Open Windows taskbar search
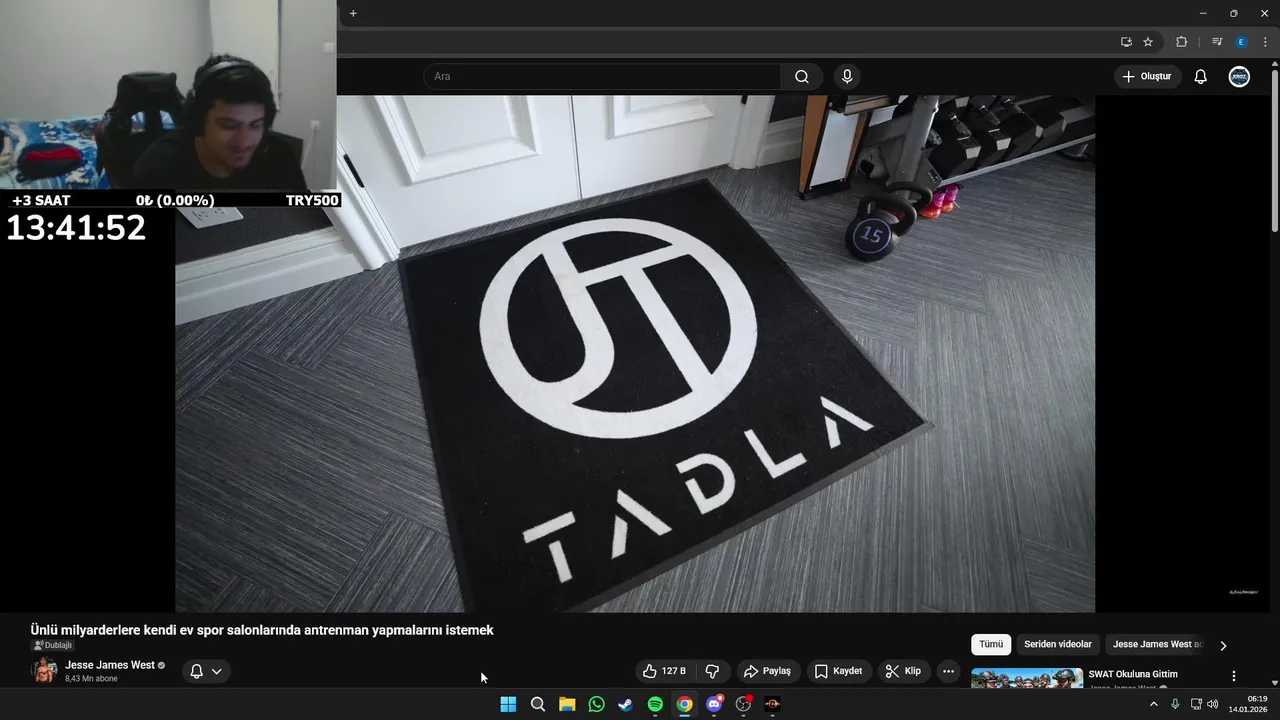This screenshot has height=720, width=1280. pos(538,704)
